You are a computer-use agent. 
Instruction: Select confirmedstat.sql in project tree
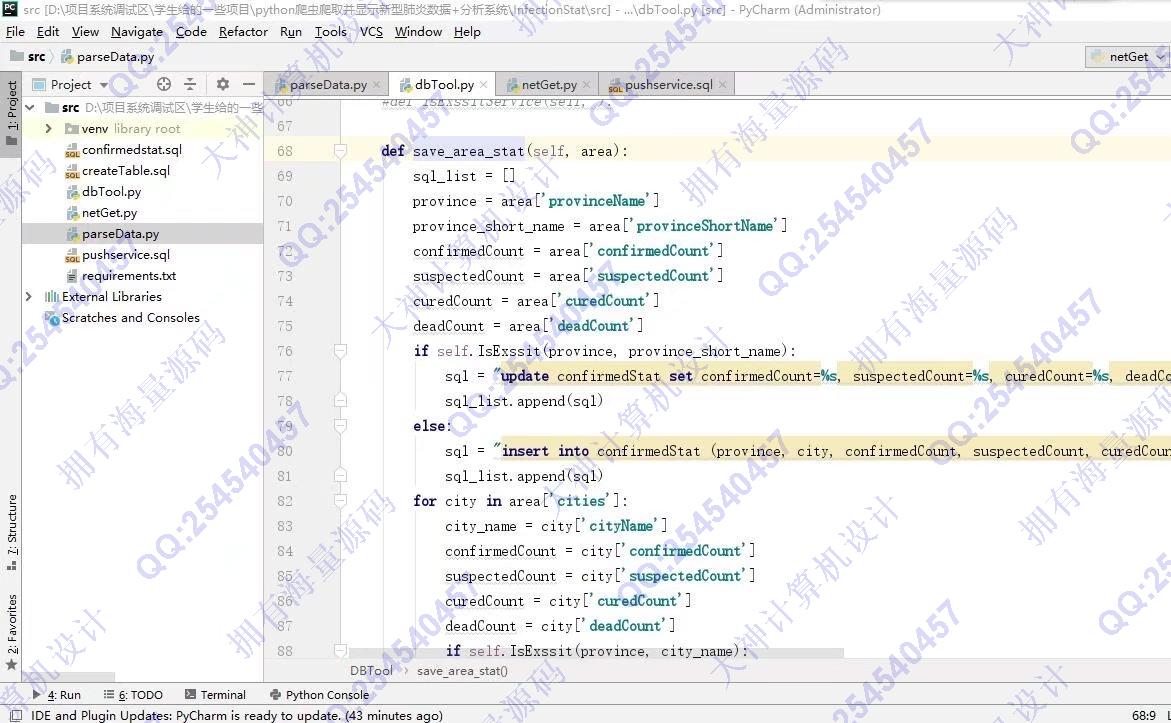point(131,149)
